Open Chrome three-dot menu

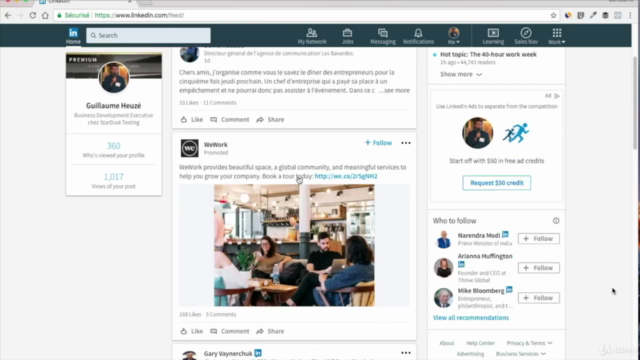(630, 16)
